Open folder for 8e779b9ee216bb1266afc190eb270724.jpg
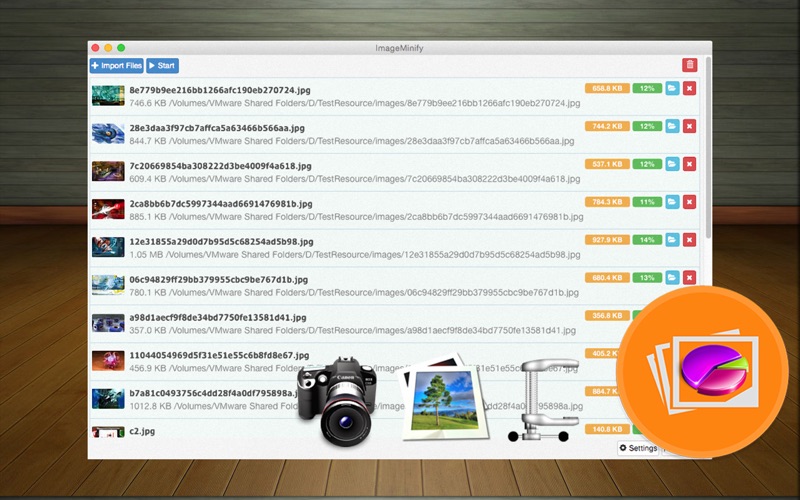Viewport: 800px width, 500px height. coord(672,88)
